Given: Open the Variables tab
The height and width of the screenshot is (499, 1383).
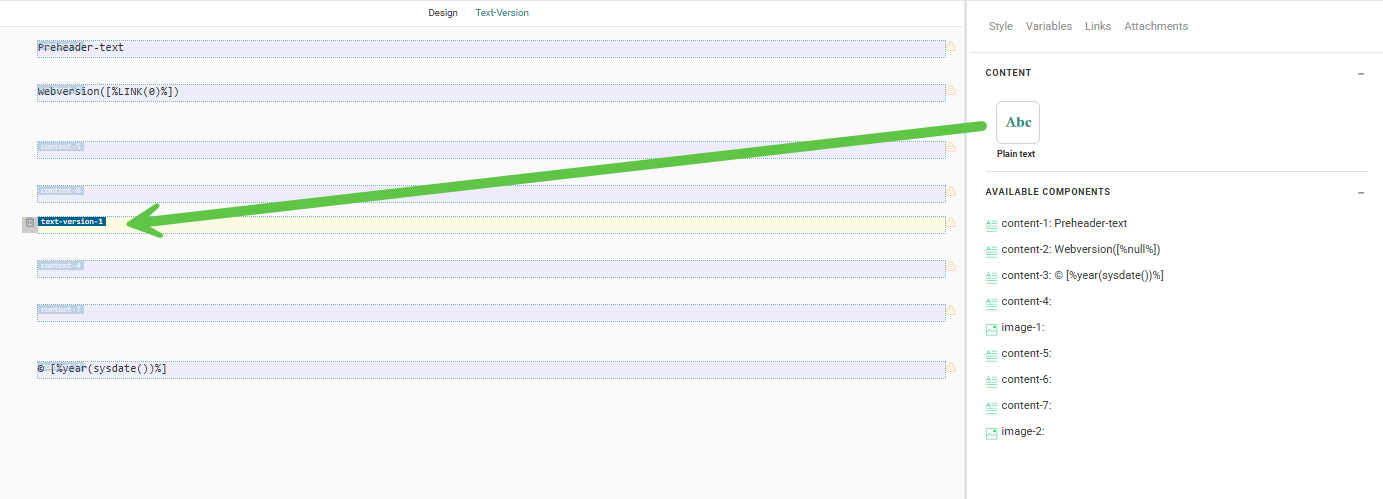Looking at the screenshot, I should [x=1048, y=26].
